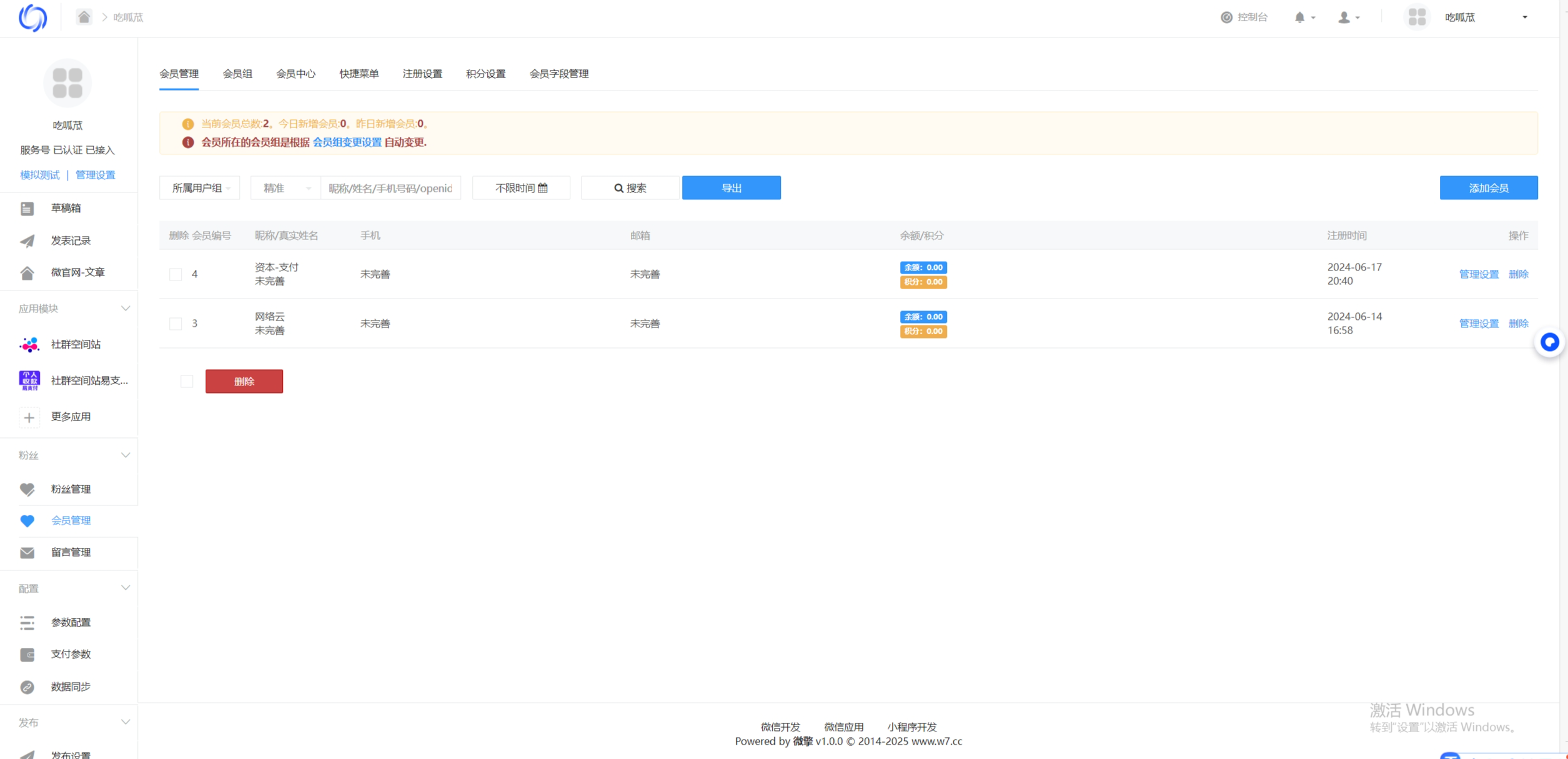Image resolution: width=1568 pixels, height=759 pixels.
Task: Switch to the 快捷菜单 tab
Action: point(359,74)
